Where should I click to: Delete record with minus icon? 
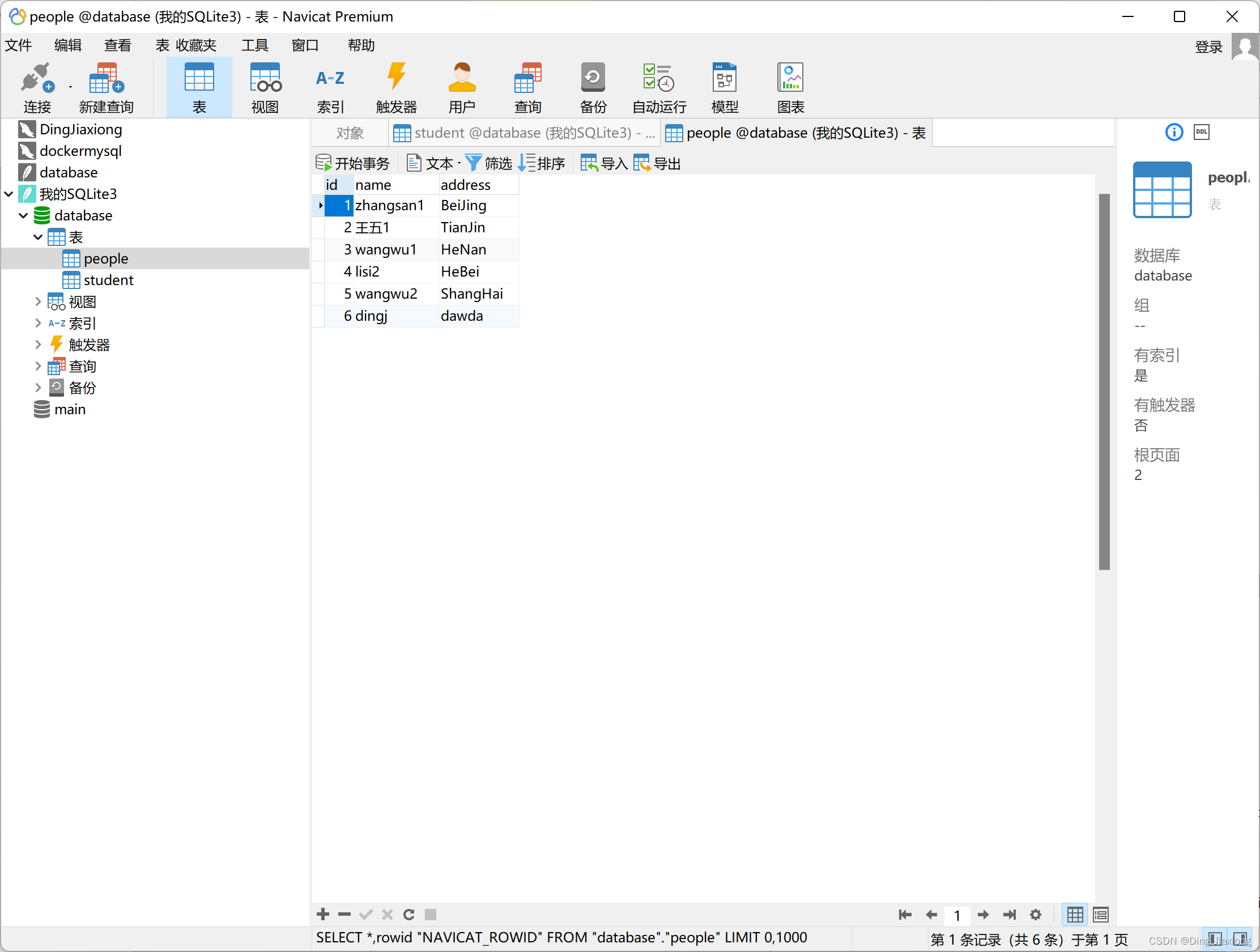344,915
